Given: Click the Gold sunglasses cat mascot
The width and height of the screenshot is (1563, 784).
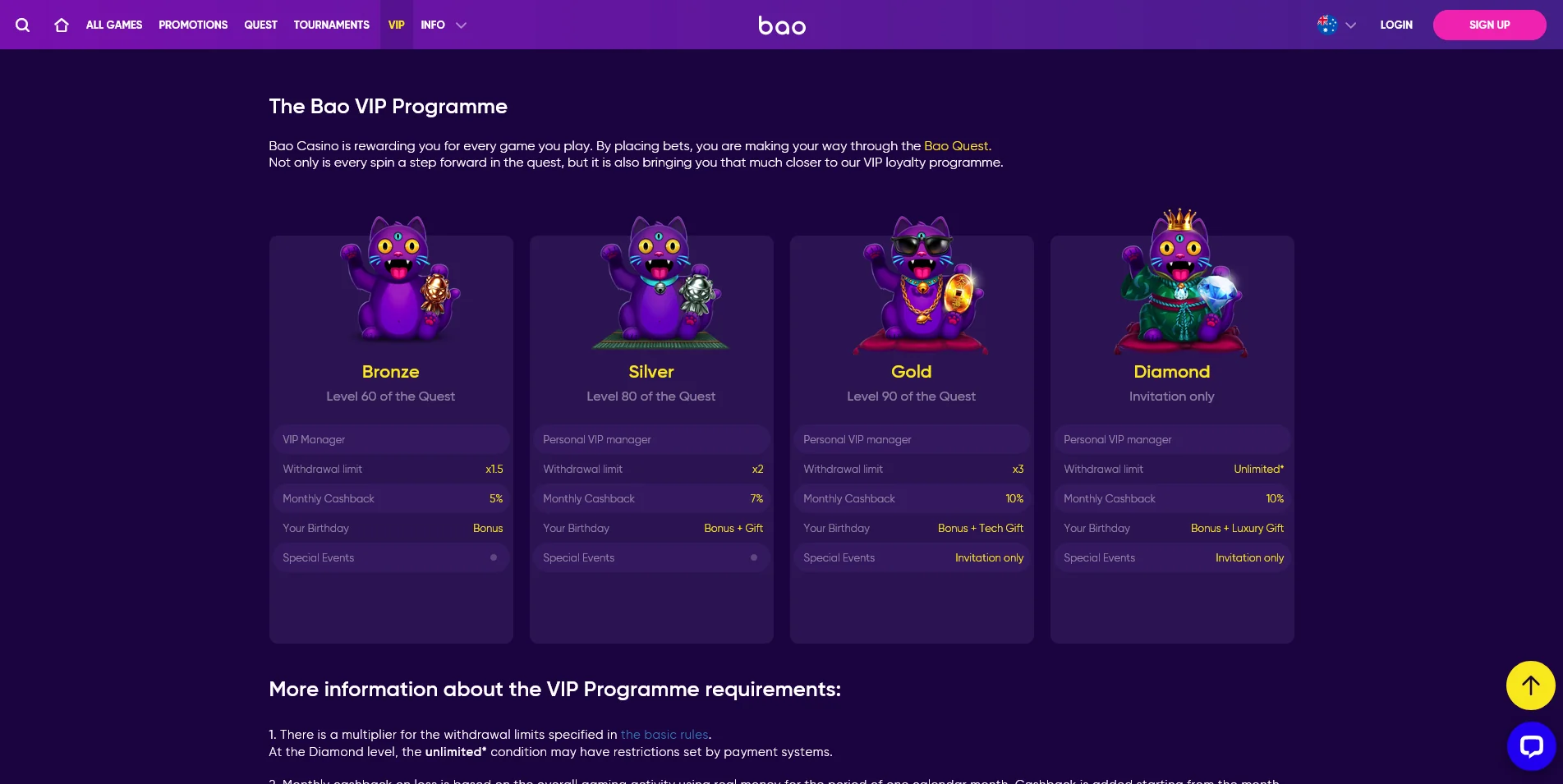Looking at the screenshot, I should coord(921,282).
